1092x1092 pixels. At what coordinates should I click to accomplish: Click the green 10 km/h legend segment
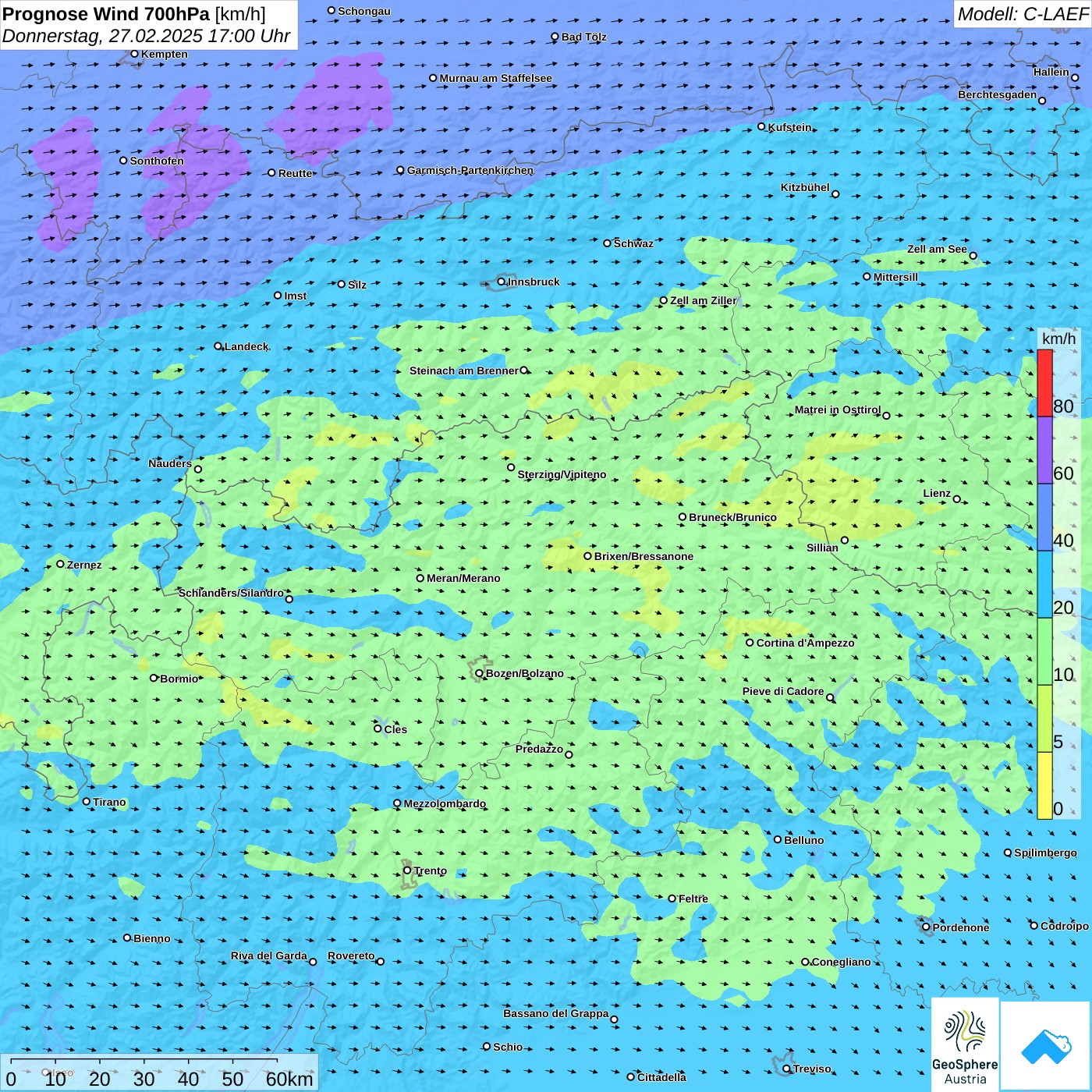[1044, 651]
